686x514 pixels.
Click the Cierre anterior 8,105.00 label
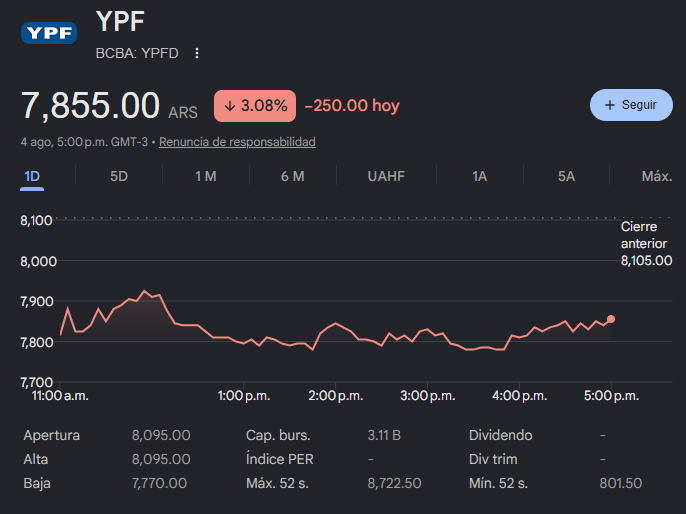click(x=646, y=244)
